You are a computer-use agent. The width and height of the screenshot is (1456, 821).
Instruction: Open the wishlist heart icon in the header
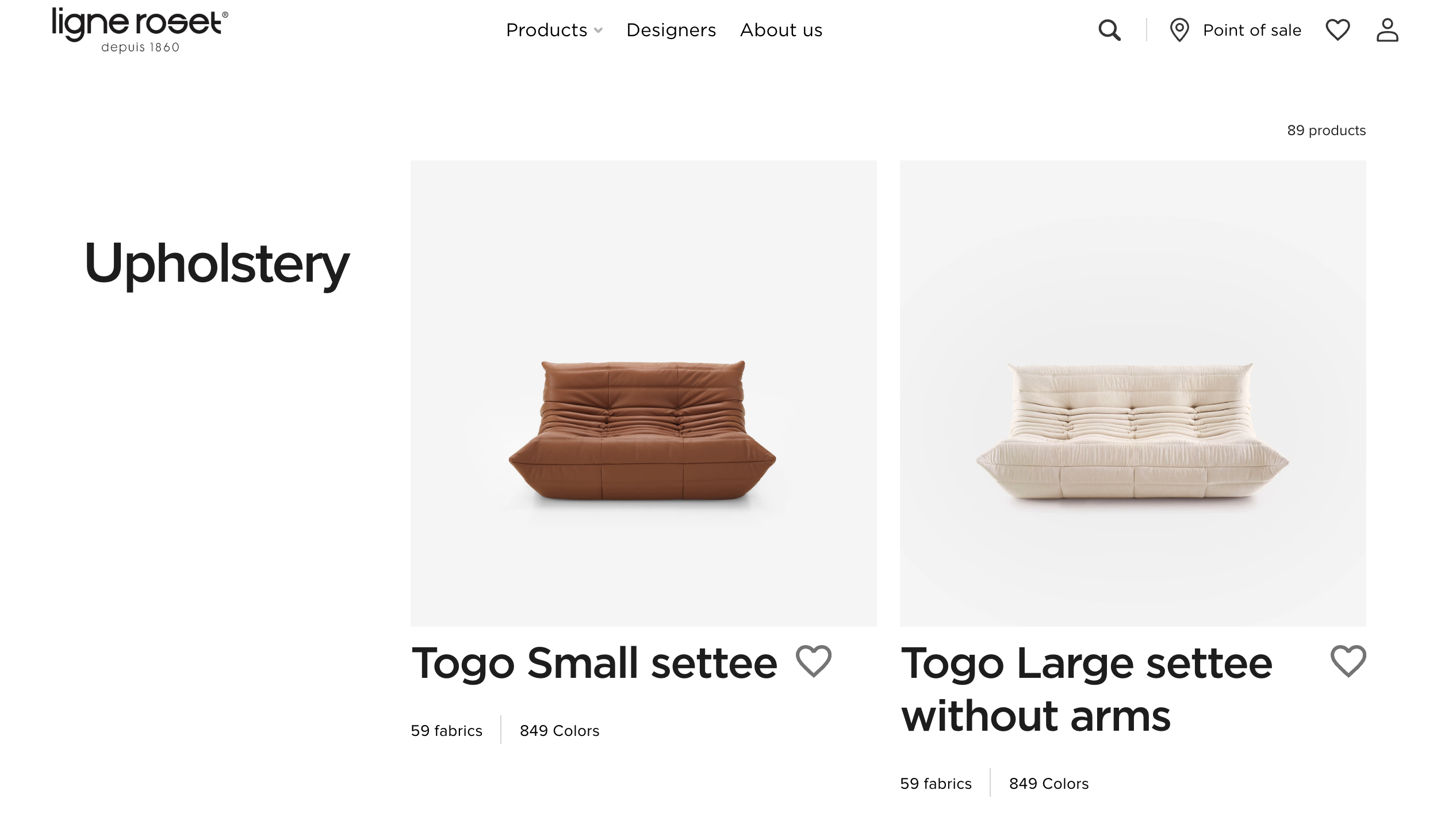point(1338,30)
